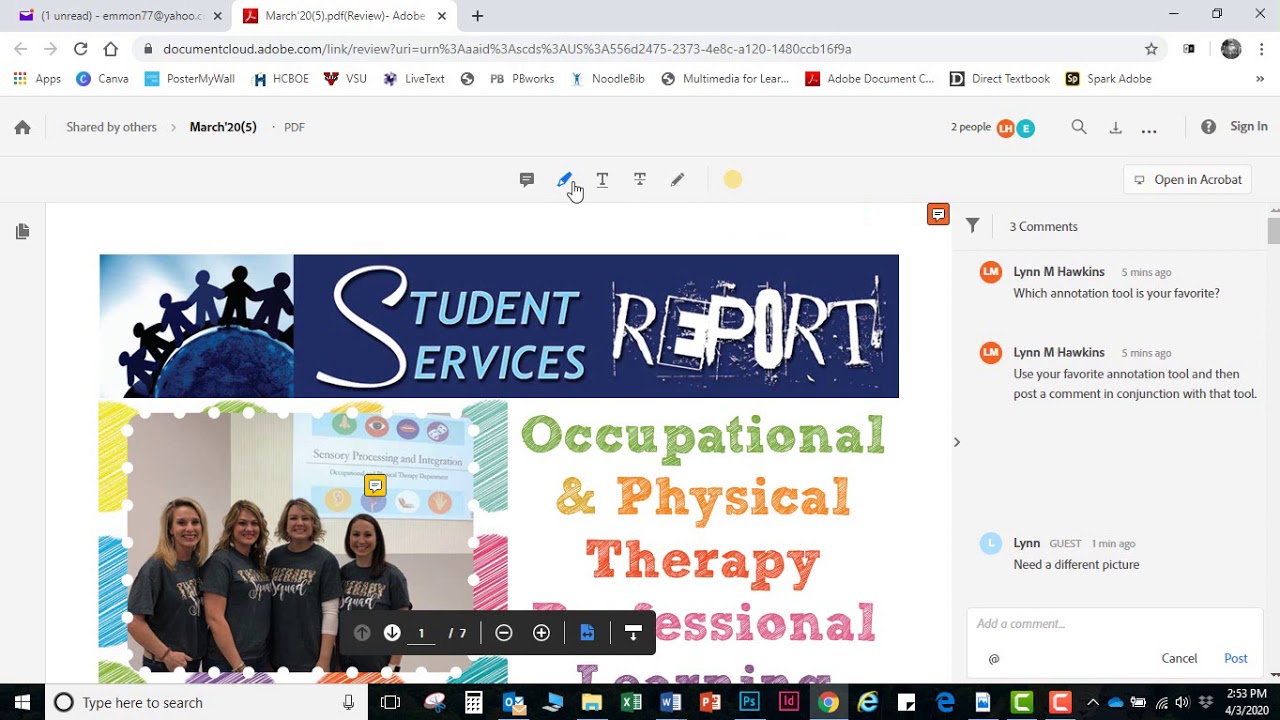
Task: Open the yellow annotation color picker
Action: (733, 180)
